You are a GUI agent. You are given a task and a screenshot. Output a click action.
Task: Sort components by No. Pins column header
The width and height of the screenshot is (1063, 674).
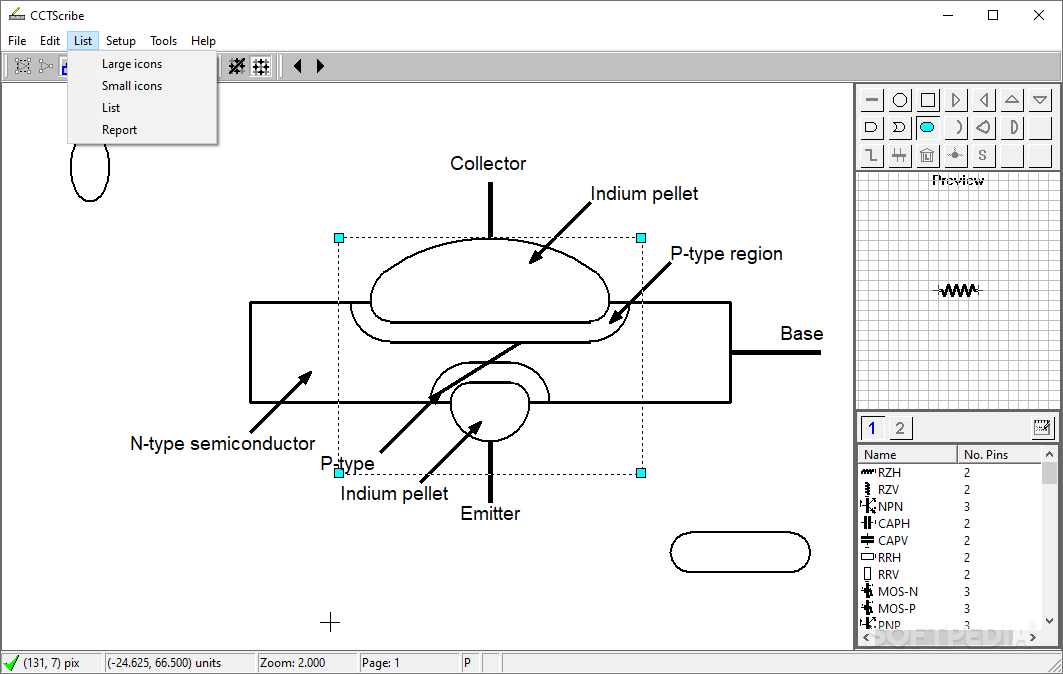tap(999, 454)
